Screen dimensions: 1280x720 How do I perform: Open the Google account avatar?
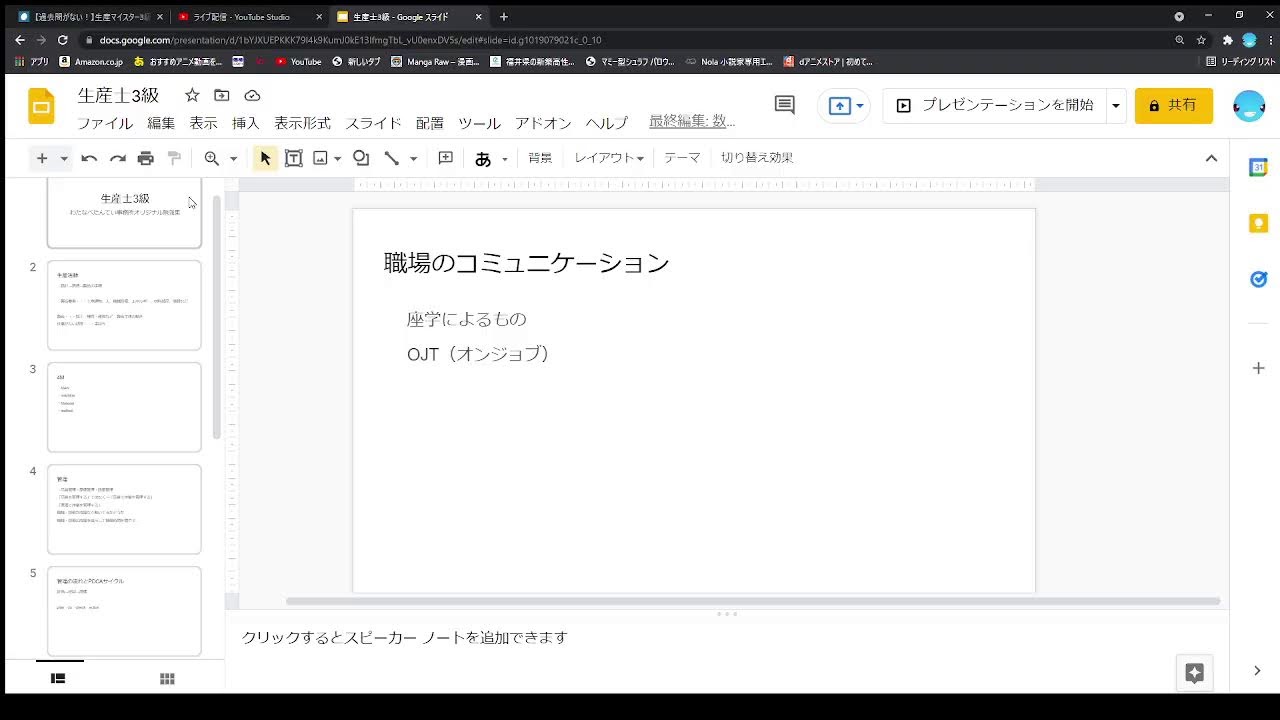pyautogui.click(x=1249, y=106)
